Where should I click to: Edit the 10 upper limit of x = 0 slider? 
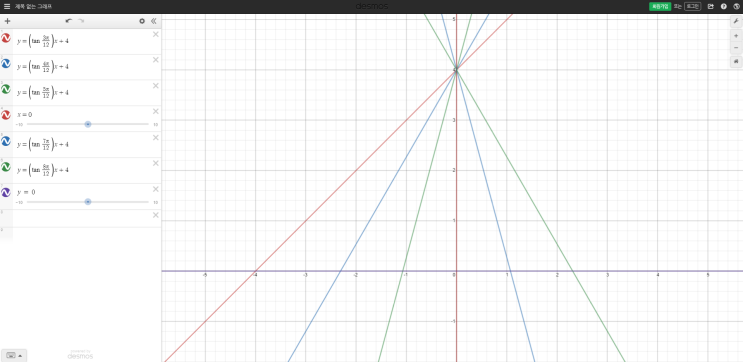click(x=155, y=125)
